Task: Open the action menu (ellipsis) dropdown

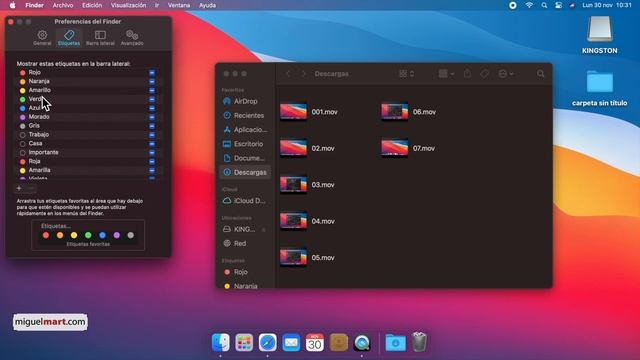Action: [506, 74]
